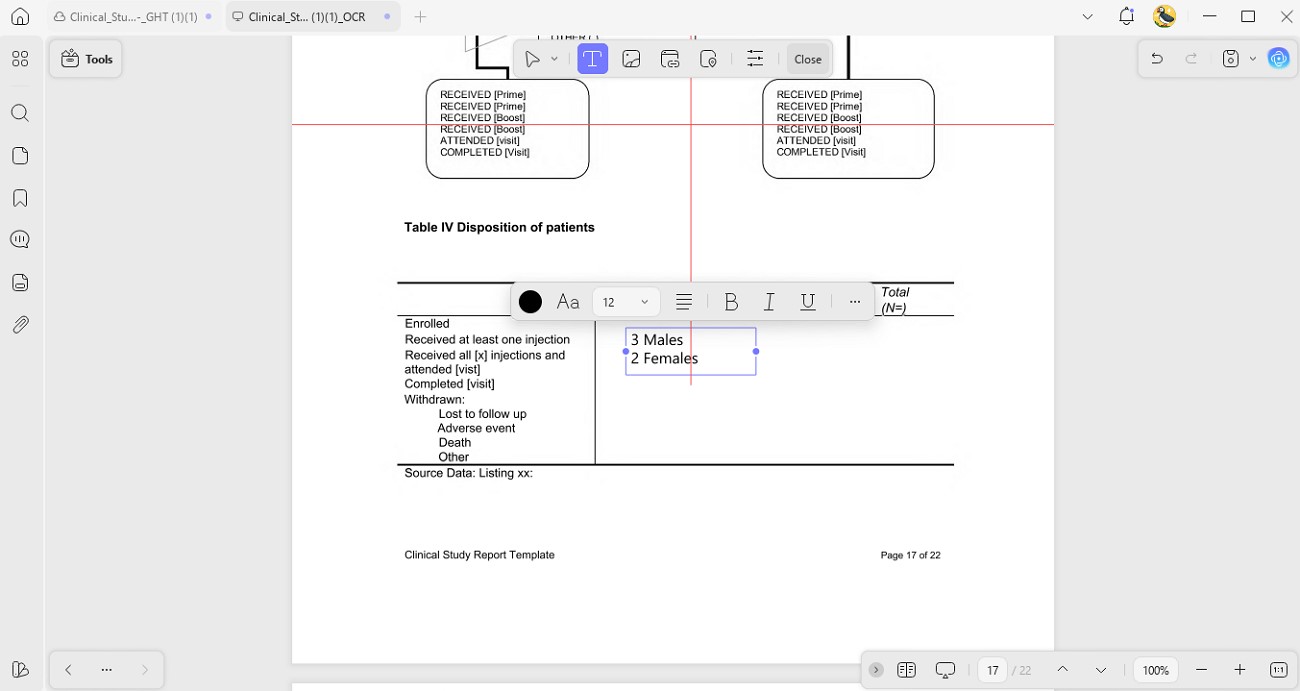Toggle bold formatting
The width and height of the screenshot is (1300, 691).
click(731, 301)
